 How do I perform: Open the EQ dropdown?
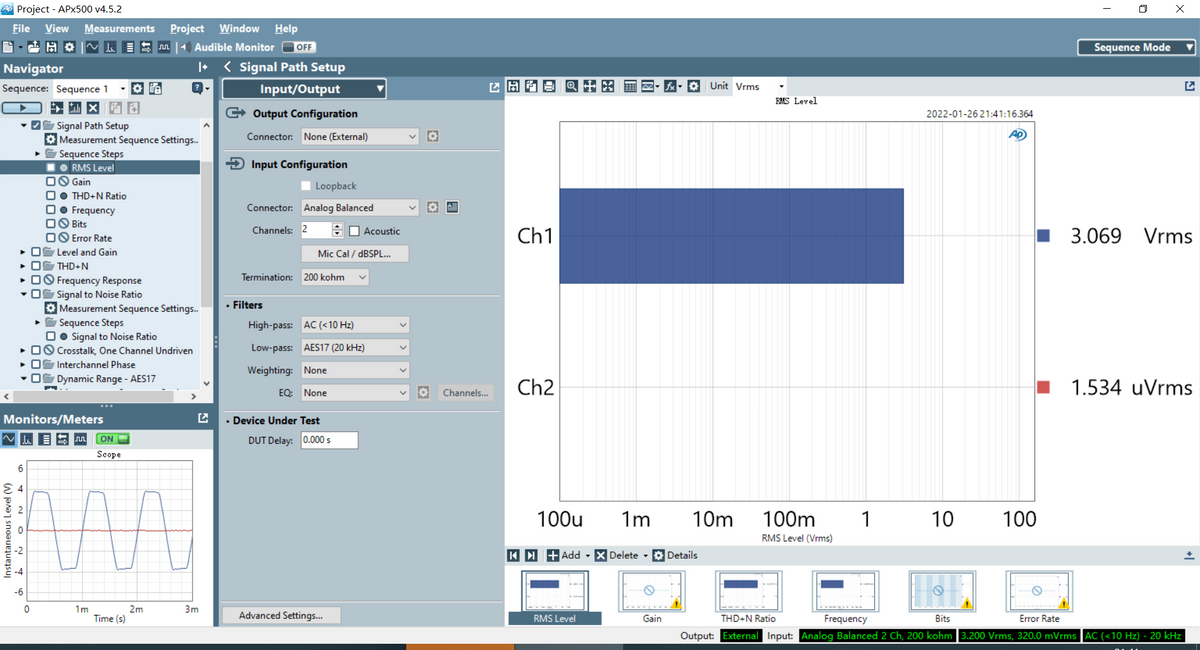(x=355, y=393)
